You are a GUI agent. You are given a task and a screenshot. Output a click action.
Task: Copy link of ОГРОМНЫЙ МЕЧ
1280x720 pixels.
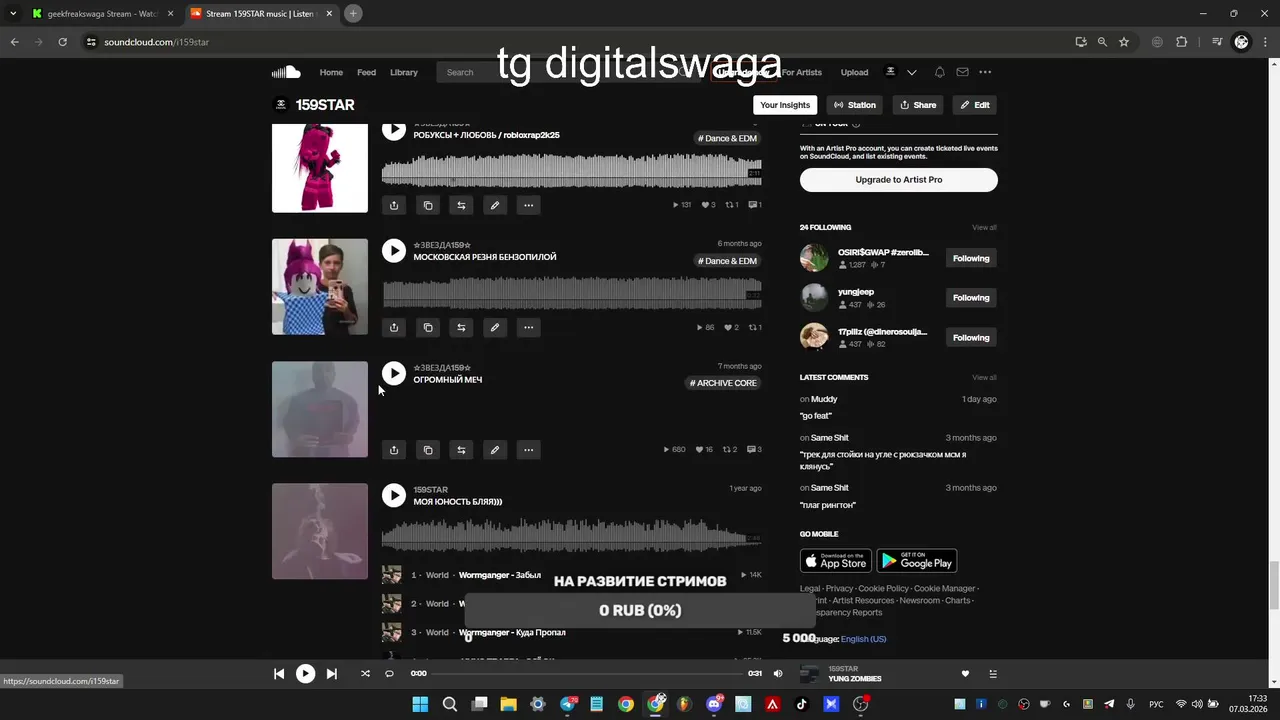[428, 450]
